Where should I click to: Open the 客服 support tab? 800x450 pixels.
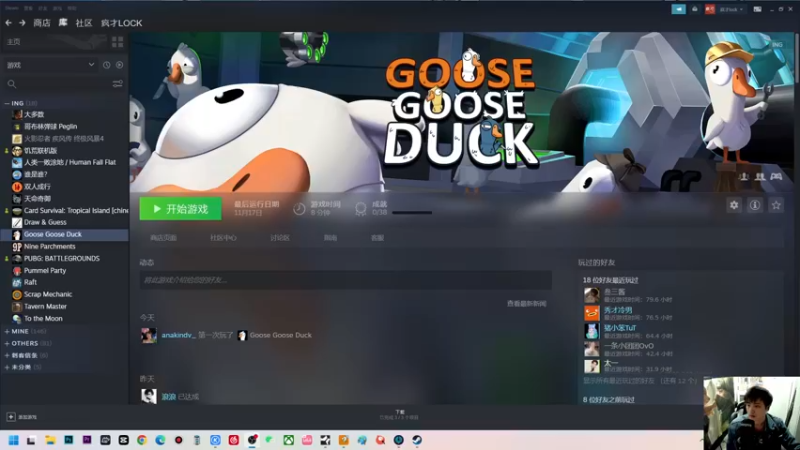pos(377,238)
